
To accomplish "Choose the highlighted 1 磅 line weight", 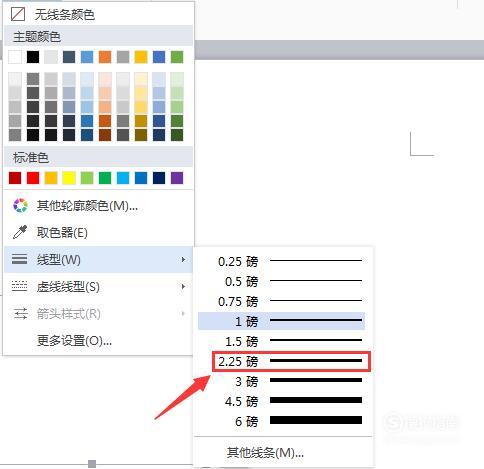I will pyautogui.click(x=282, y=321).
